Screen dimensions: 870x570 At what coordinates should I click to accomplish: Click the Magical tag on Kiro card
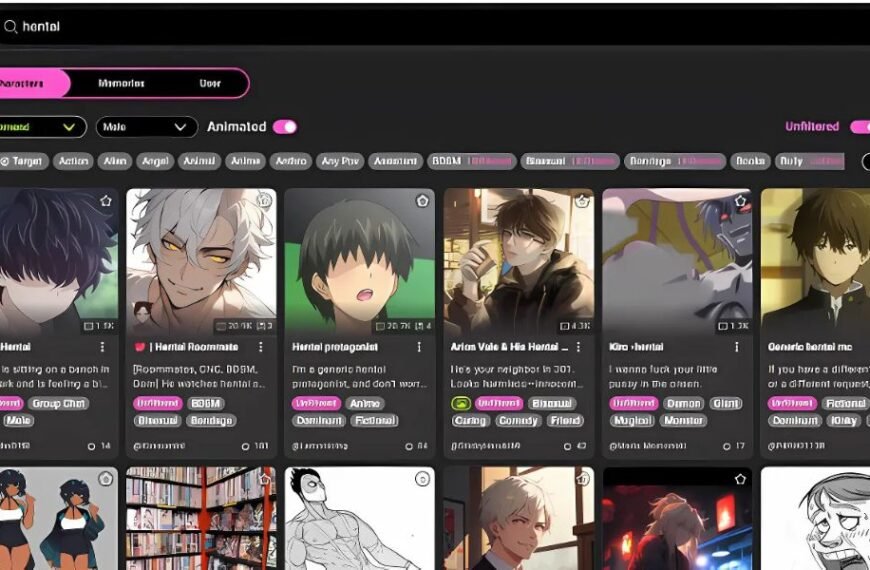632,421
